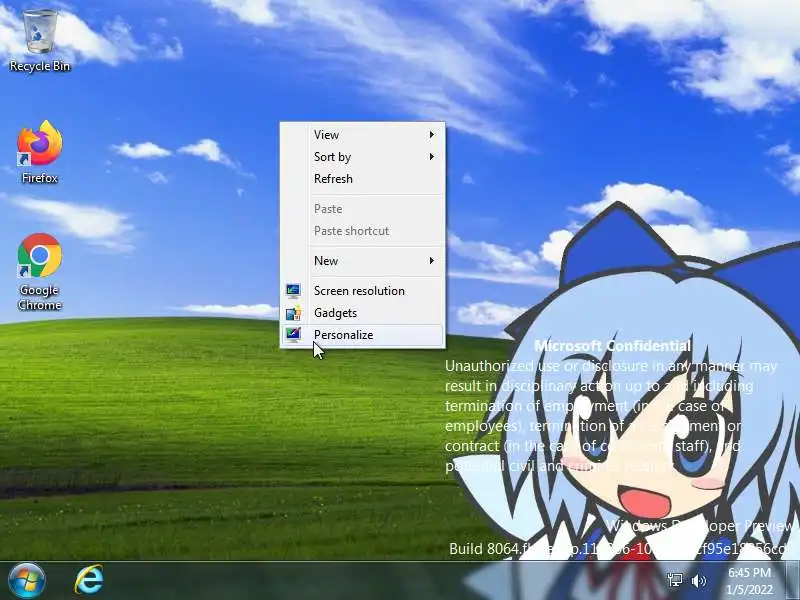Click the icon beside Personalize
Screen dimensions: 800x600
point(293,335)
